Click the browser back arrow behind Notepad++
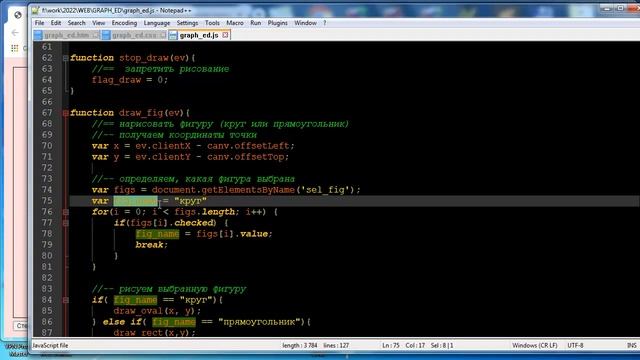Viewport: 640px width, 360px height. (15, 33)
